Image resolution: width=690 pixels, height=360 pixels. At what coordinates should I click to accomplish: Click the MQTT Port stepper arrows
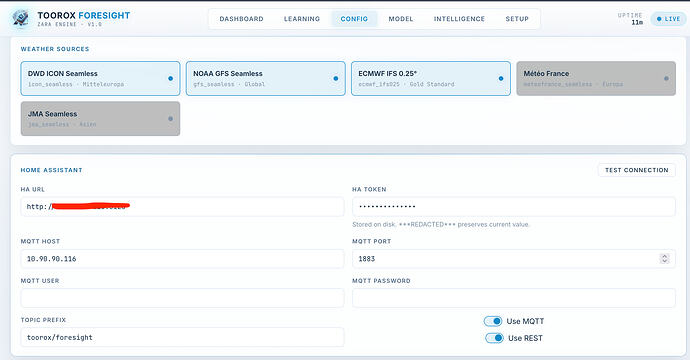[x=664, y=259]
